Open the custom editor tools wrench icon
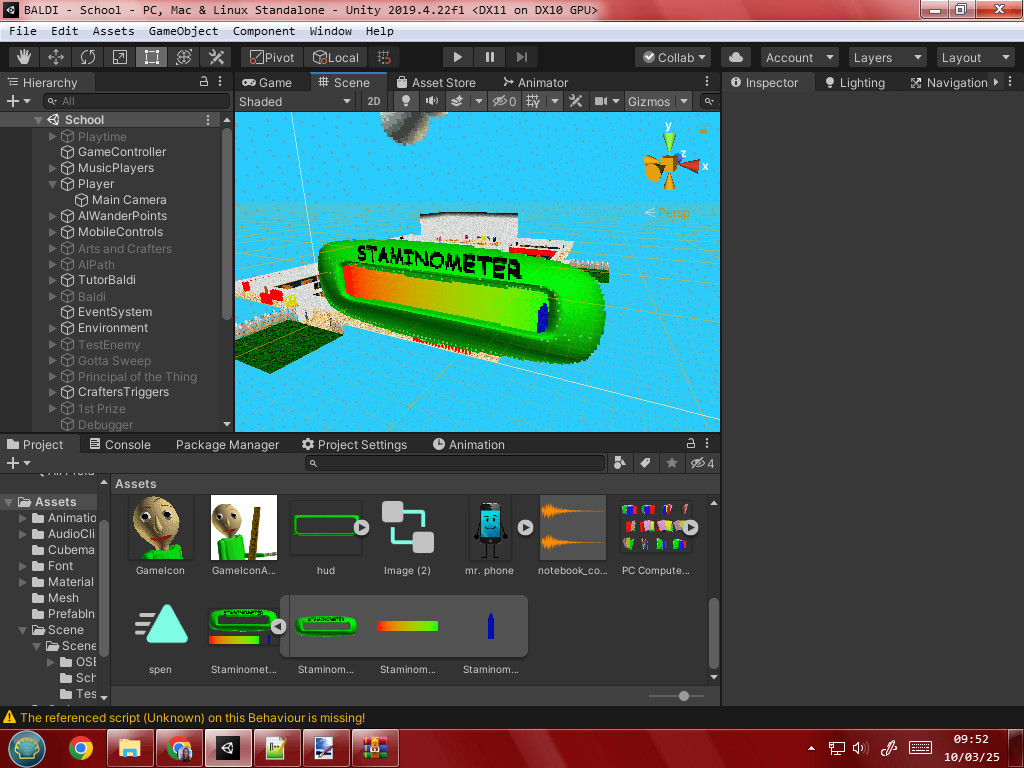The width and height of the screenshot is (1024, 768). tap(215, 57)
